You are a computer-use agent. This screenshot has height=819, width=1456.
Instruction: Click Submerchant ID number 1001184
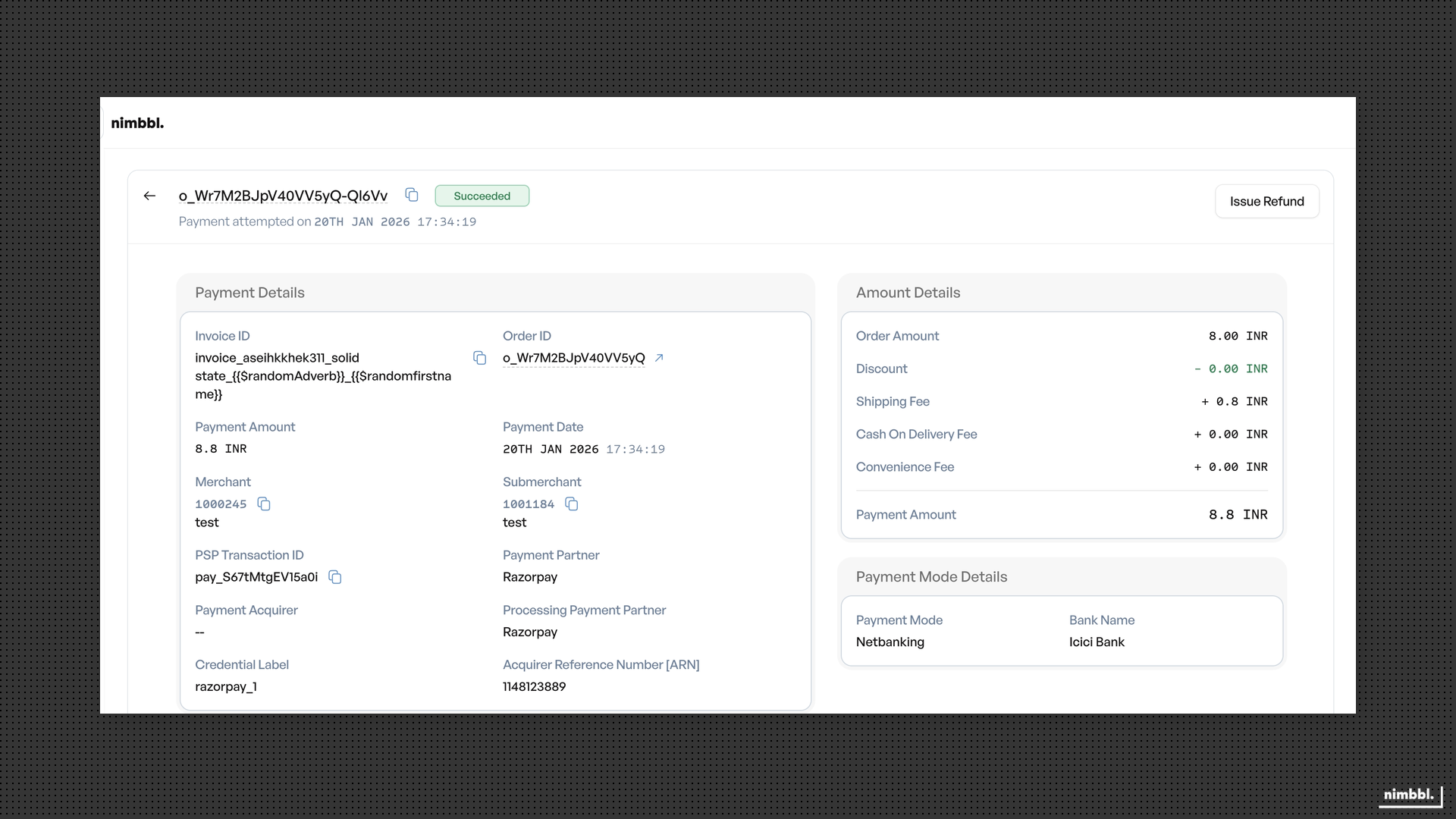click(x=529, y=504)
